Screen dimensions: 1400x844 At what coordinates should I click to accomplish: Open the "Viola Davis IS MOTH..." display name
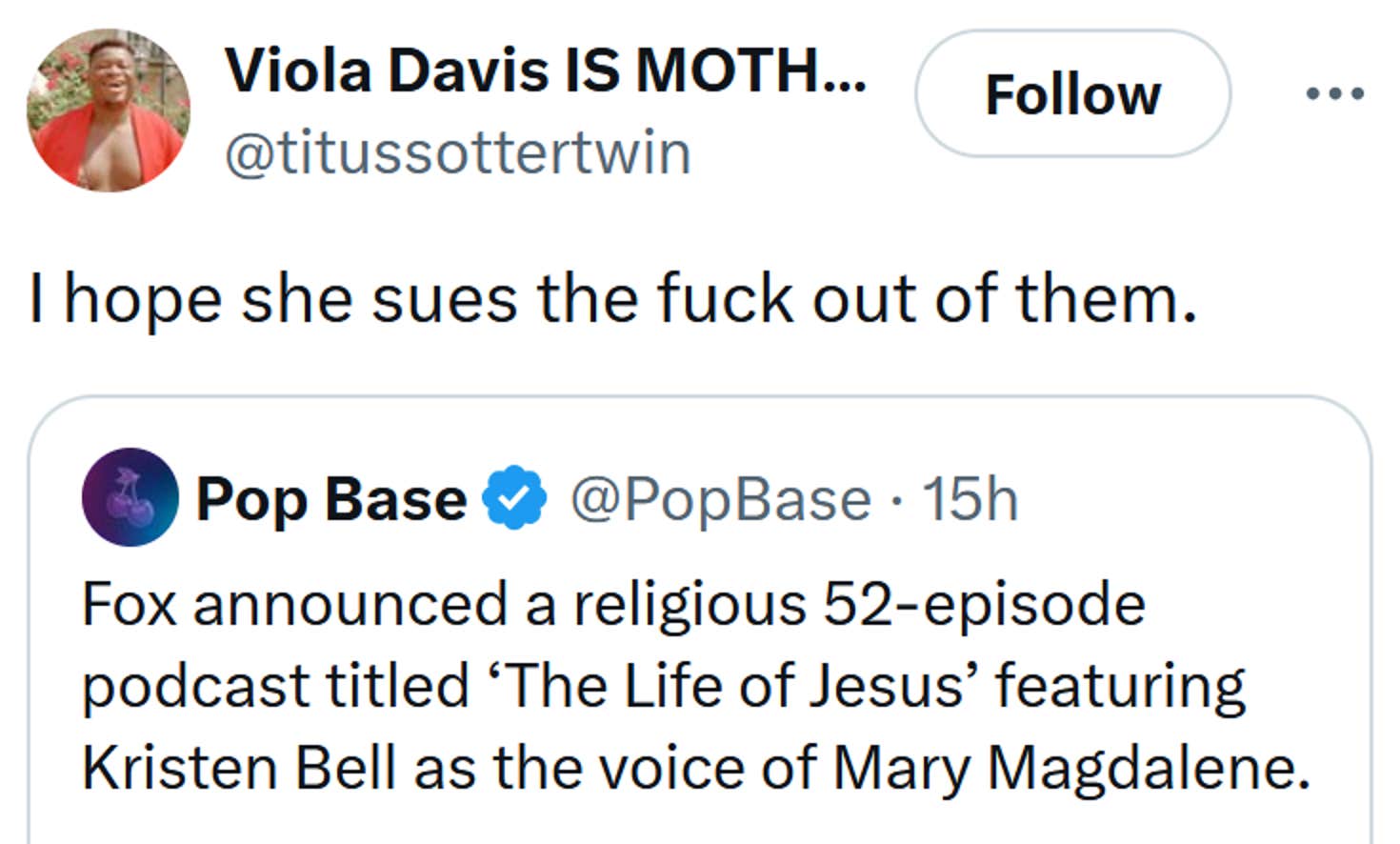pos(545,71)
